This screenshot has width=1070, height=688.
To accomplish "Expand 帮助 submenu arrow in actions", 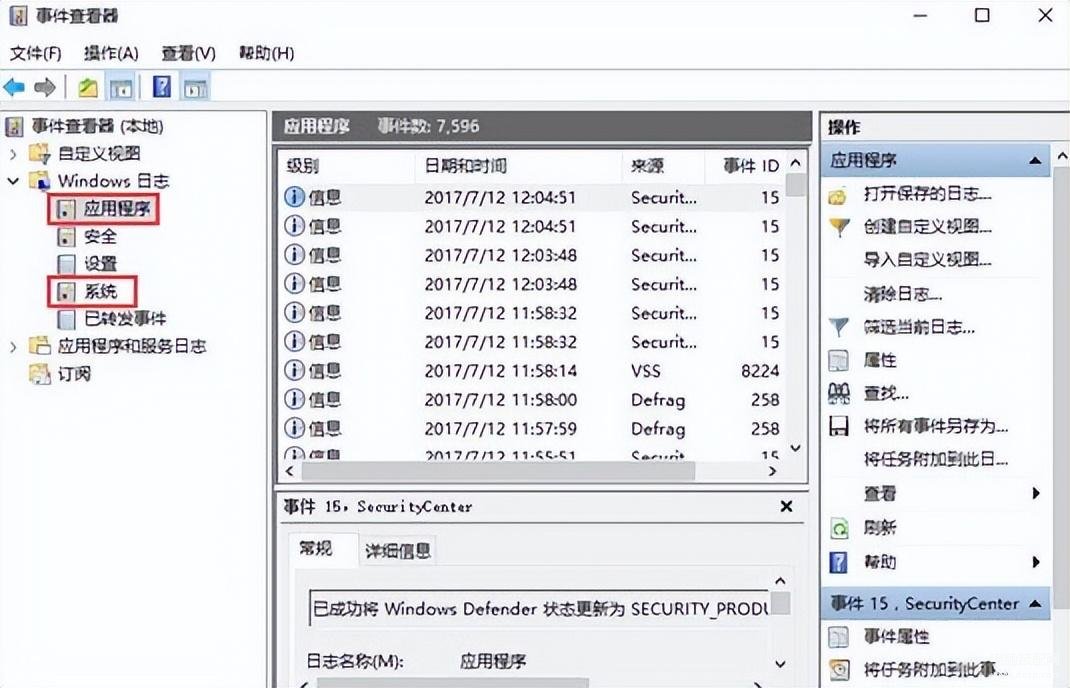I will [1036, 562].
